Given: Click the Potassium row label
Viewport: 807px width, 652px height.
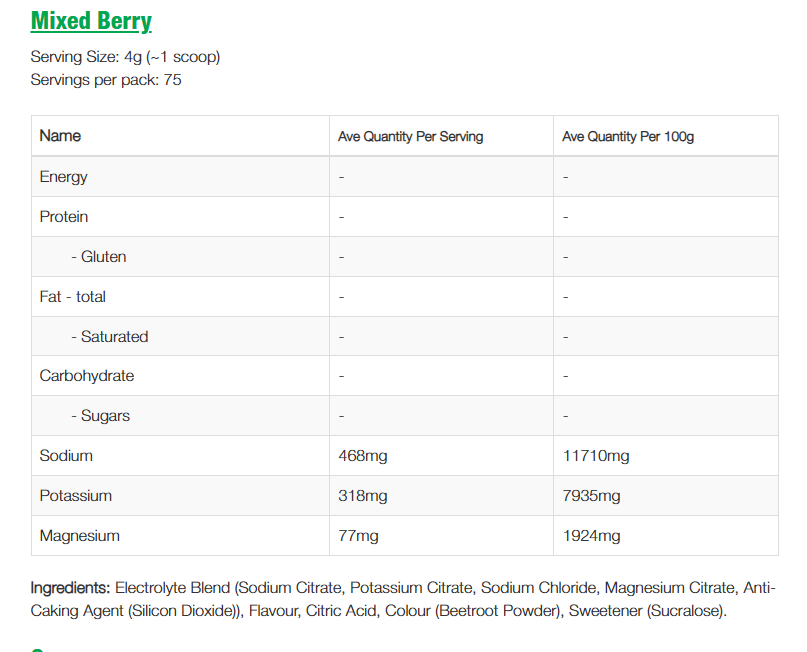Looking at the screenshot, I should (x=76, y=496).
